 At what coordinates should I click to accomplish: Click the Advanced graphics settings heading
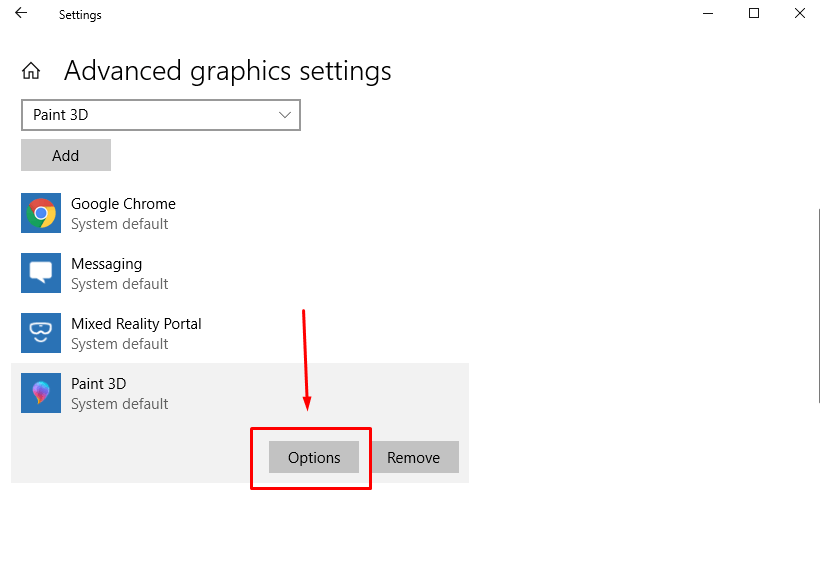[x=227, y=71]
